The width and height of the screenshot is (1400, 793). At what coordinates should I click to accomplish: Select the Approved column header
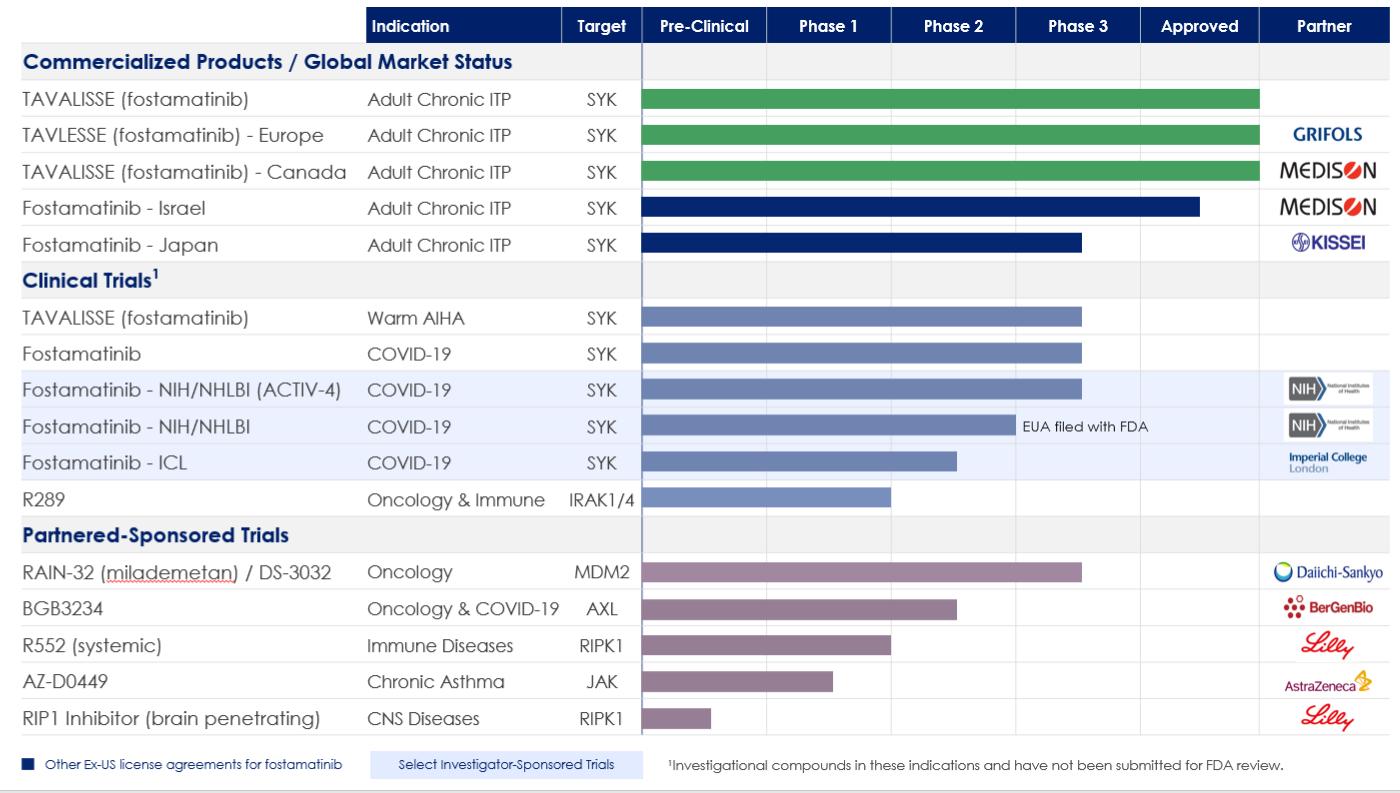pos(1200,27)
